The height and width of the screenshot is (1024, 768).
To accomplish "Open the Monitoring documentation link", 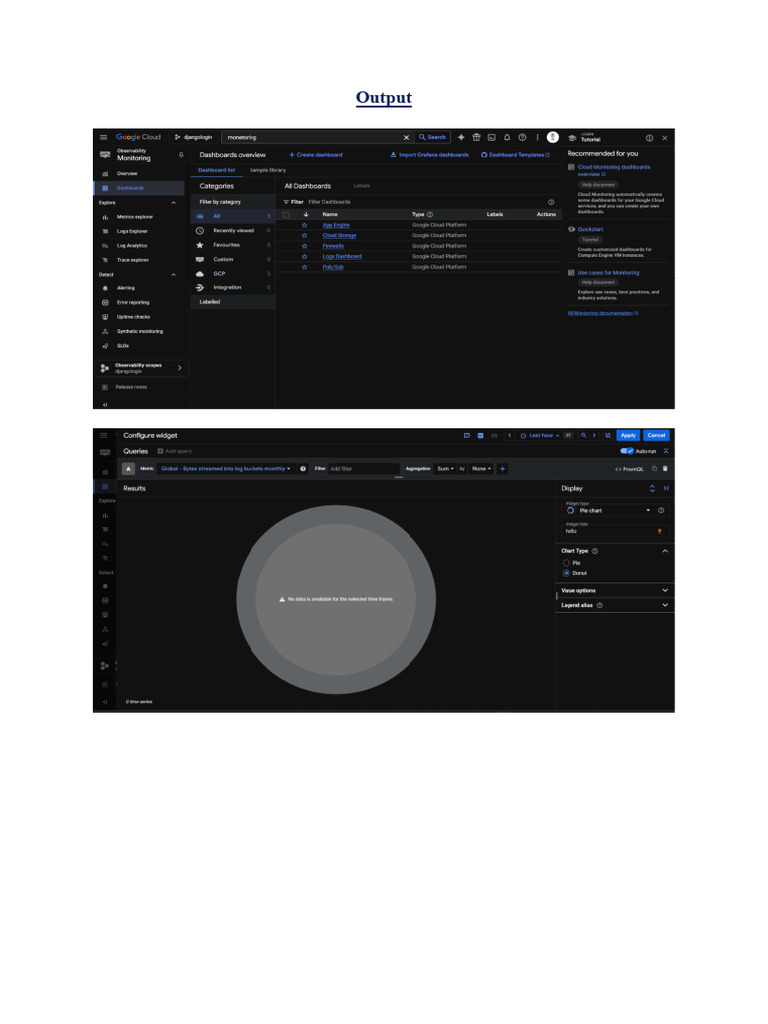I will coord(603,313).
